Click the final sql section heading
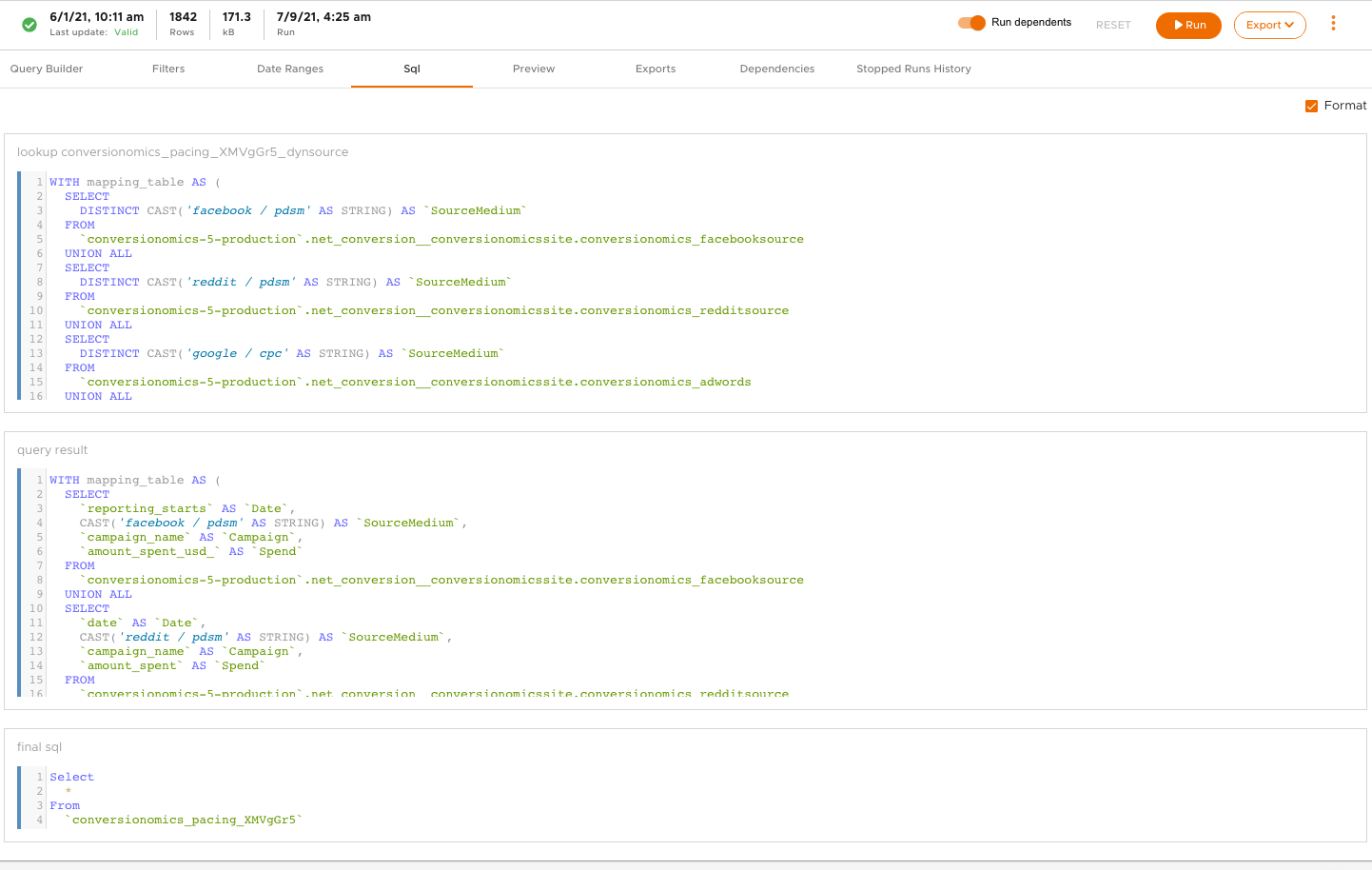This screenshot has width=1372, height=870. 39,747
